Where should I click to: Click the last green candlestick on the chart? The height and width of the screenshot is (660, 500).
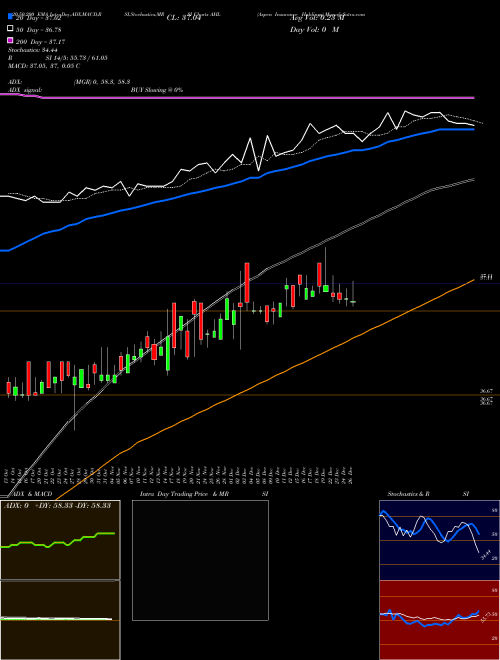pos(353,302)
